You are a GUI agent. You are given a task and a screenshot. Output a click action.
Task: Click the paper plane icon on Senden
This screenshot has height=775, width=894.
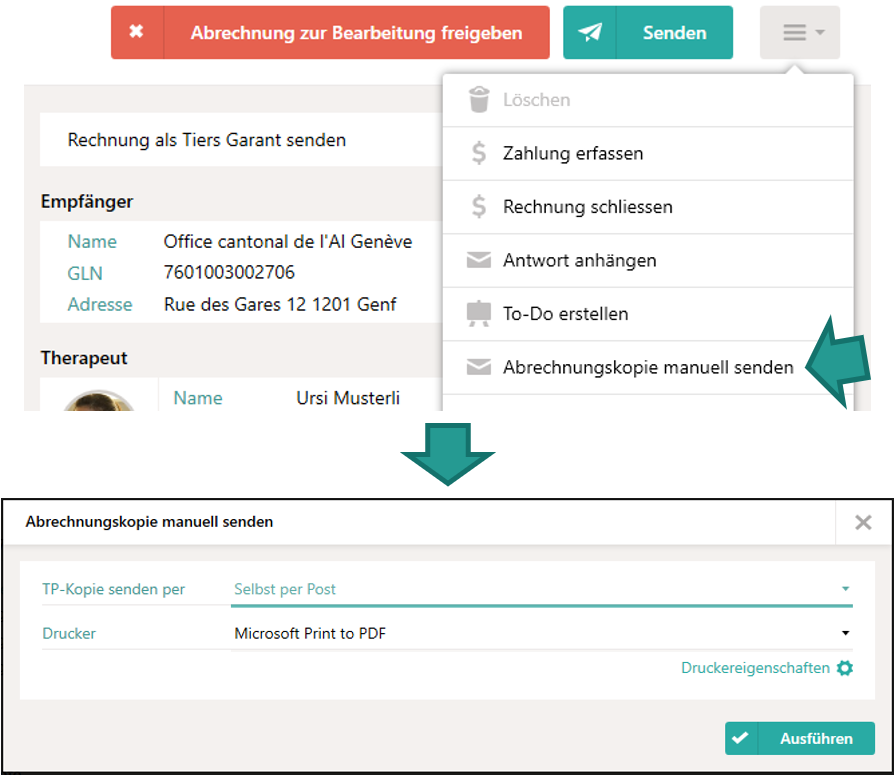point(590,33)
